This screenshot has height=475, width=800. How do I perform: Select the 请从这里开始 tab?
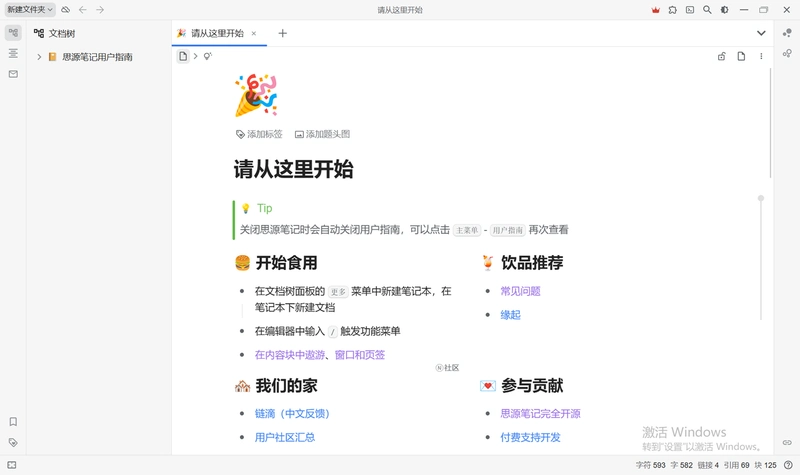(x=217, y=33)
